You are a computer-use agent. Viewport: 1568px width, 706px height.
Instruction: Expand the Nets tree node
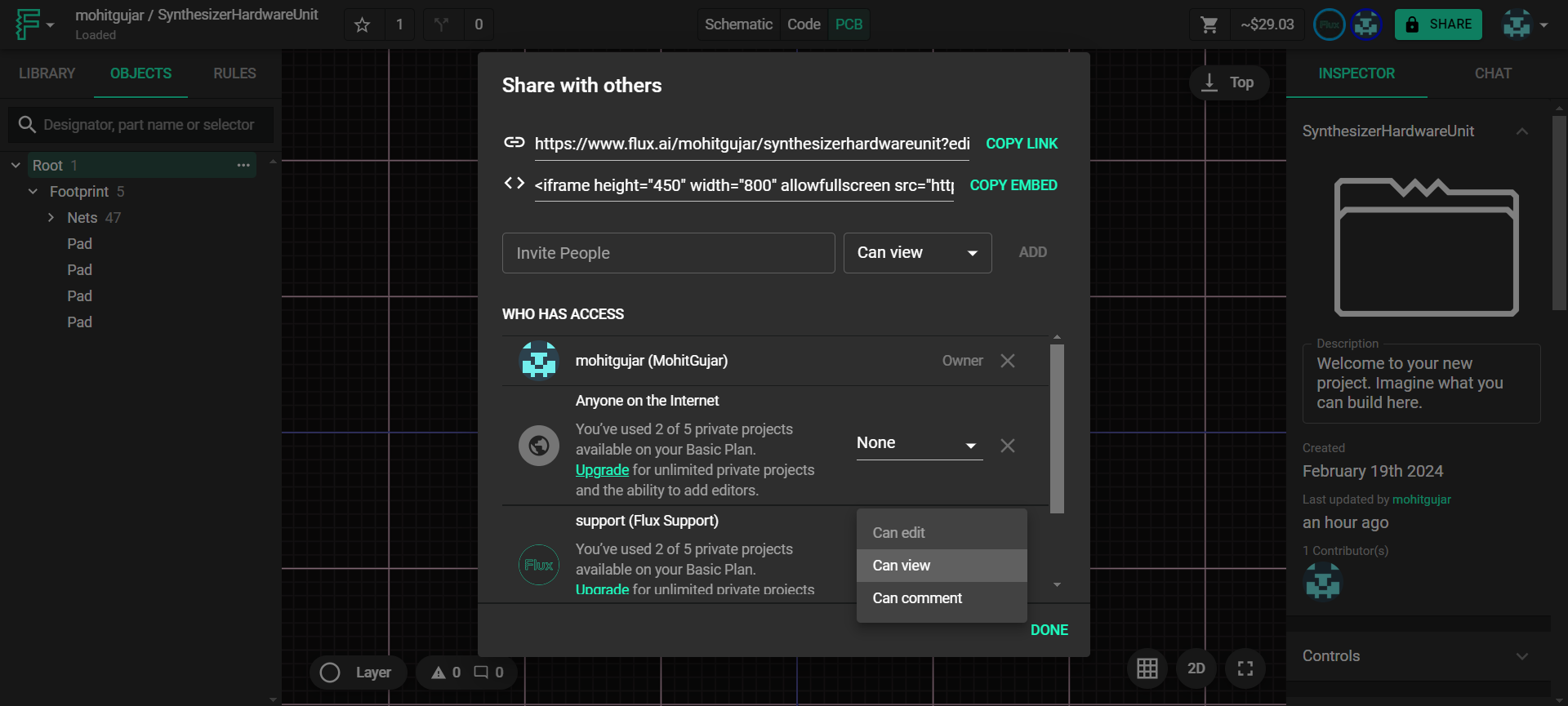click(x=51, y=217)
